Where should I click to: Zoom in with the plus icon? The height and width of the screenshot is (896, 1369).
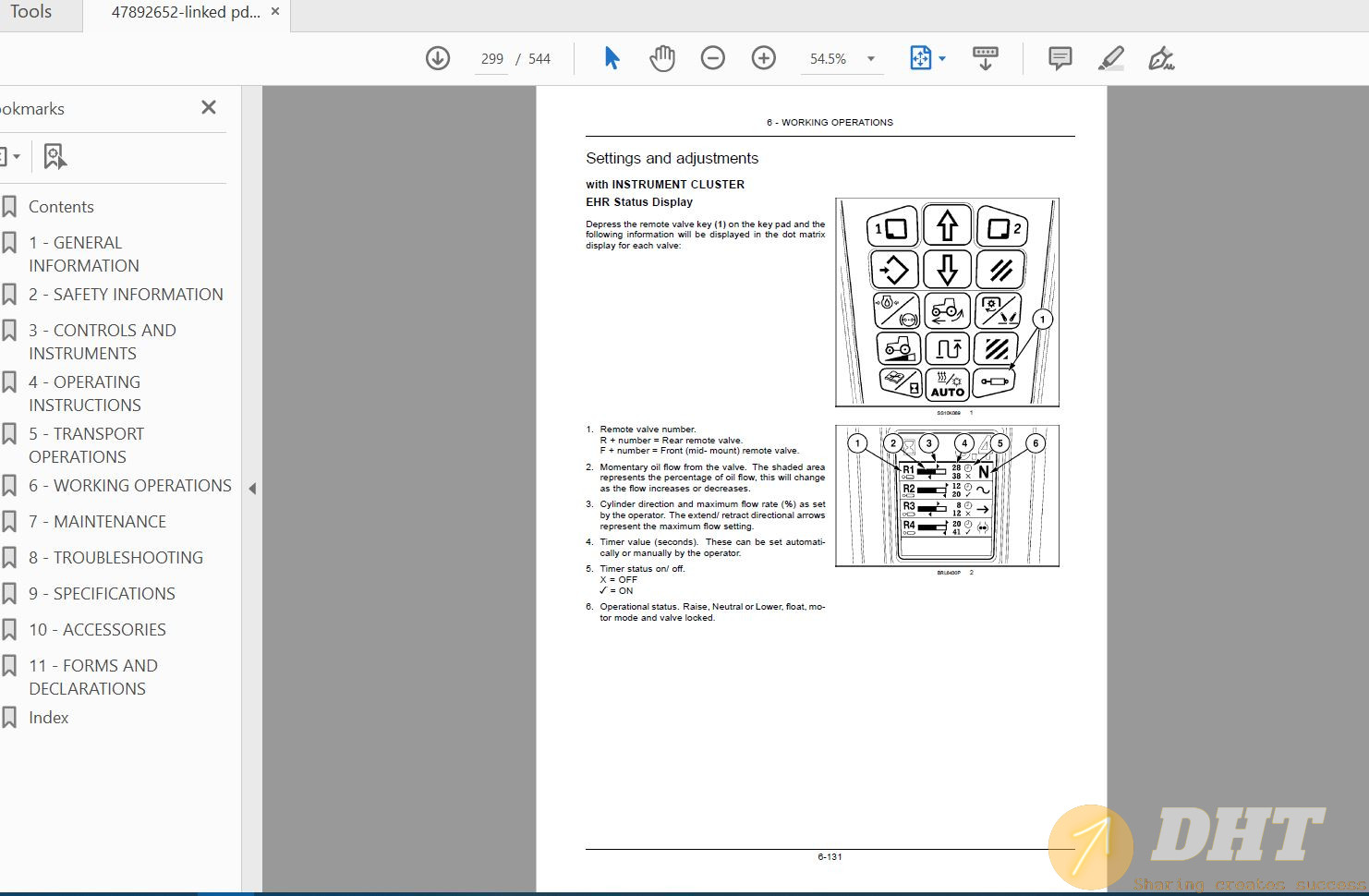[x=763, y=58]
